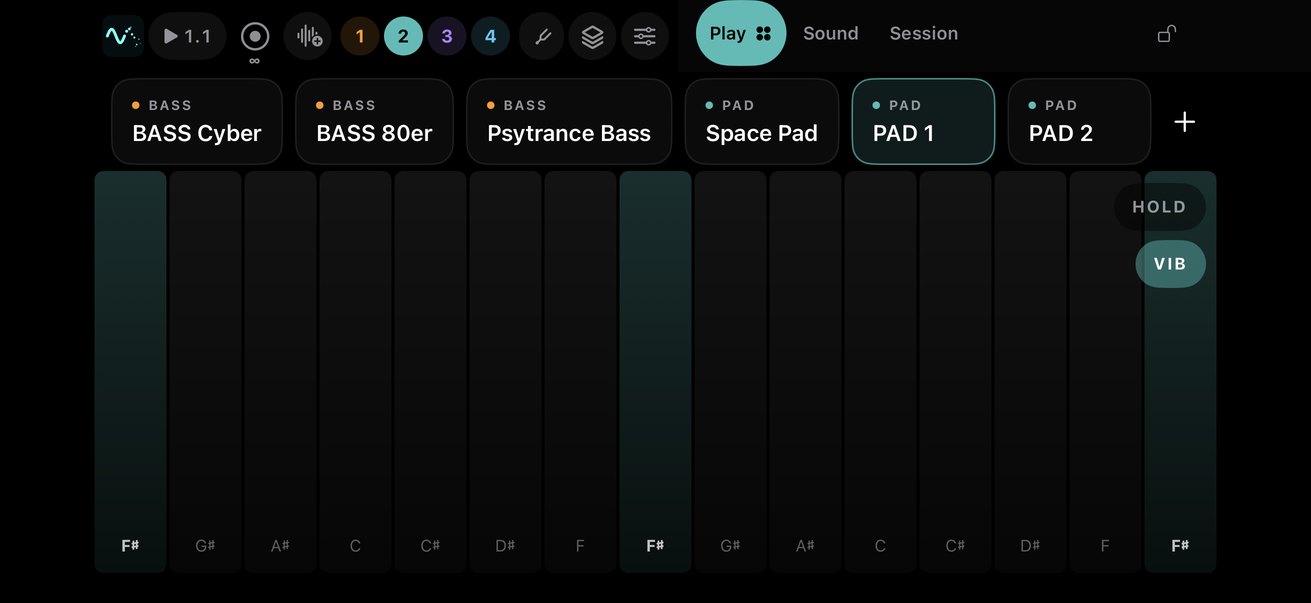Choose the BASS 80er preset
Image resolution: width=1311 pixels, height=603 pixels.
click(x=375, y=121)
